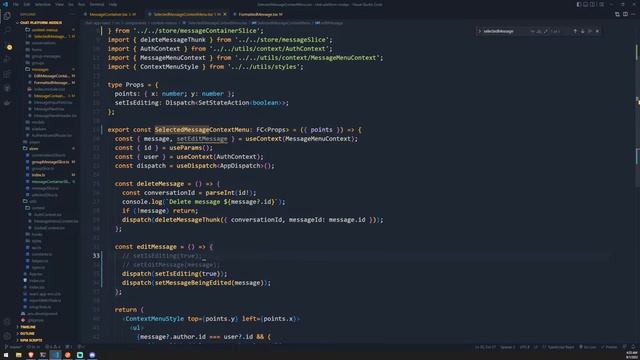Open File Explorer from the taskbar
Viewport: 640px width, 360px height.
click(x=18, y=355)
